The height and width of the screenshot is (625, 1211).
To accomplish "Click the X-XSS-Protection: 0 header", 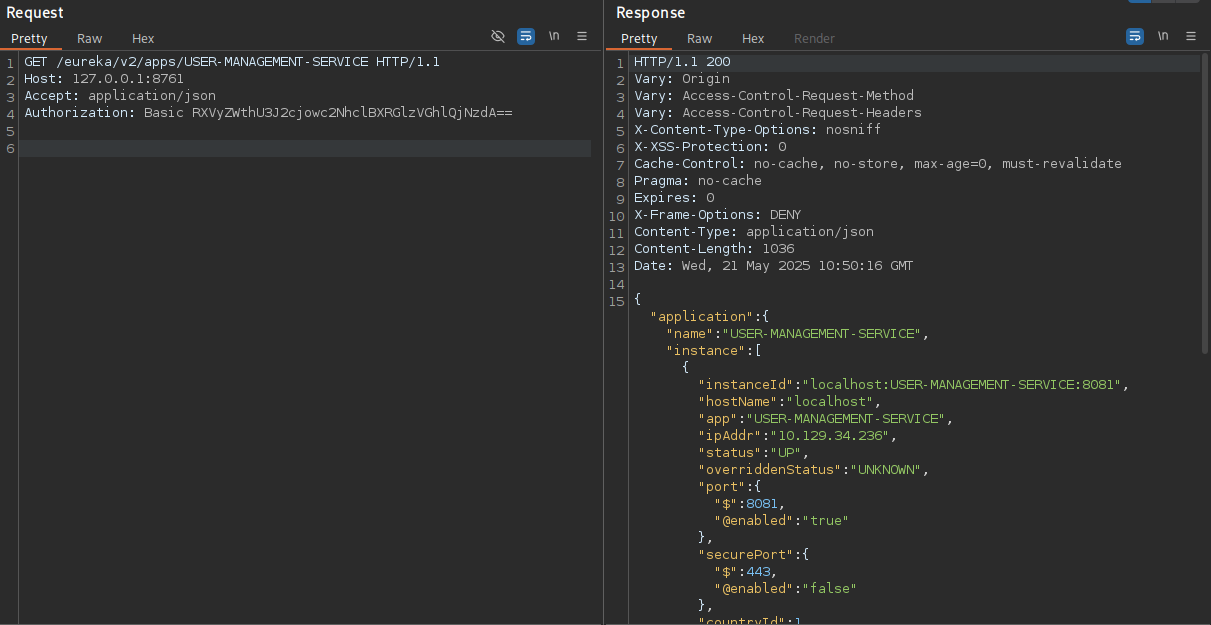I will [x=710, y=147].
